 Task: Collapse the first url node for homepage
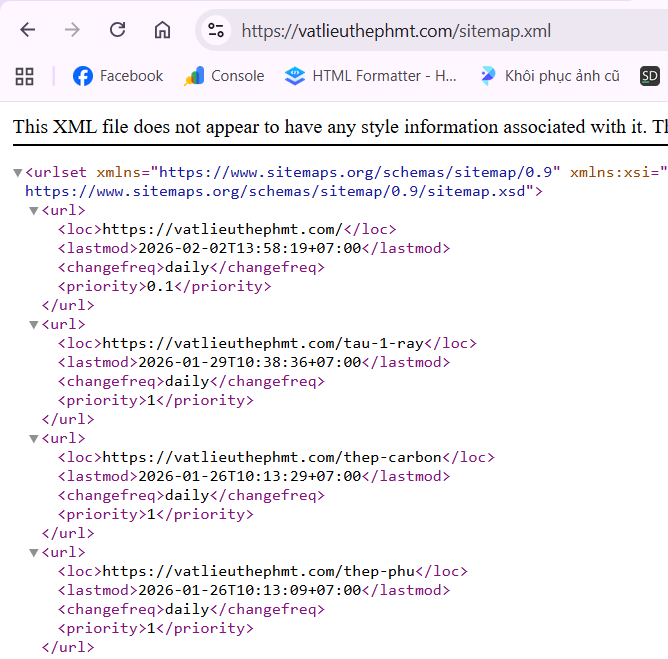point(33,211)
